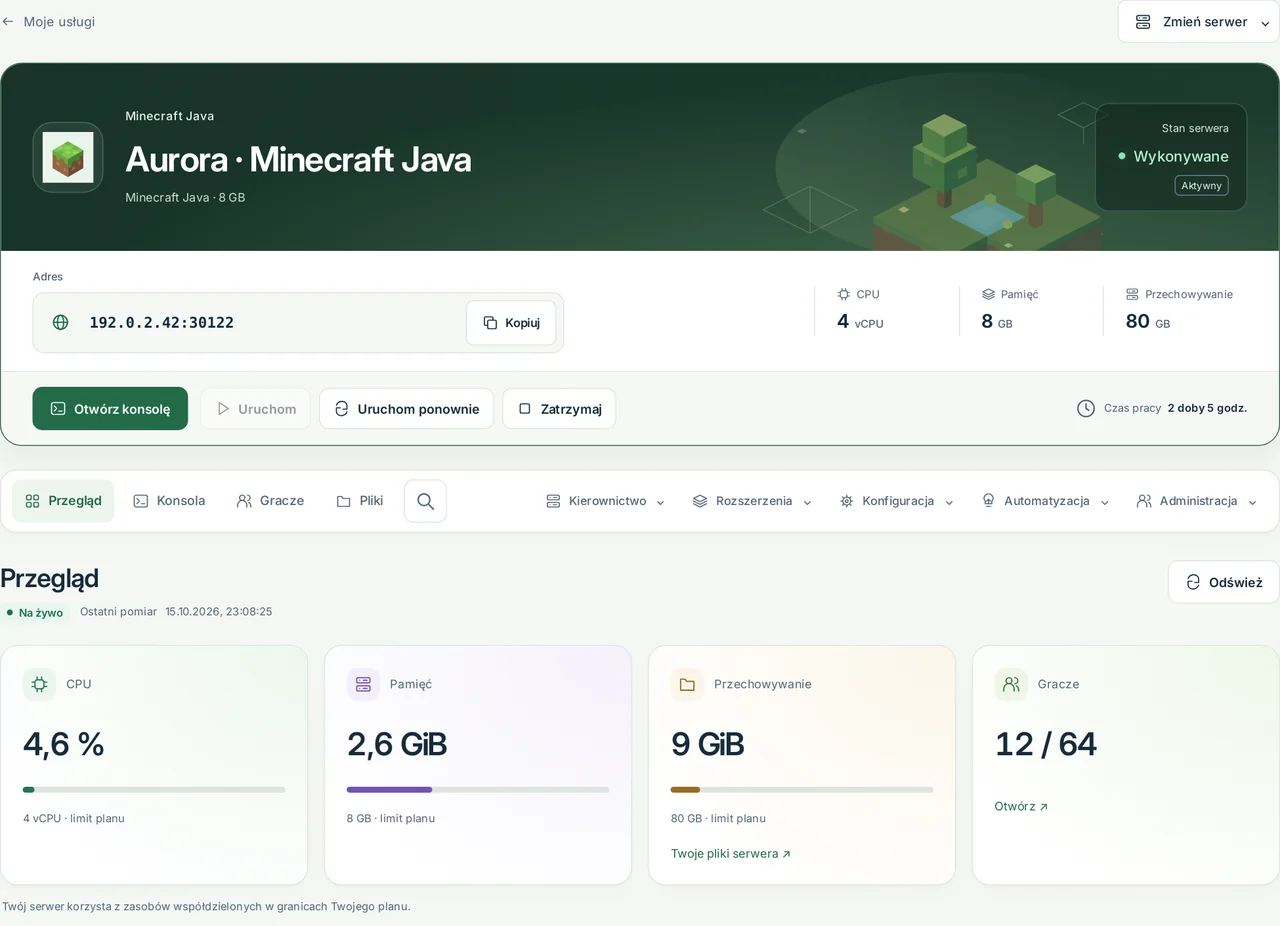Copy the server address with Kopiuj
This screenshot has width=1280, height=926.
511,323
